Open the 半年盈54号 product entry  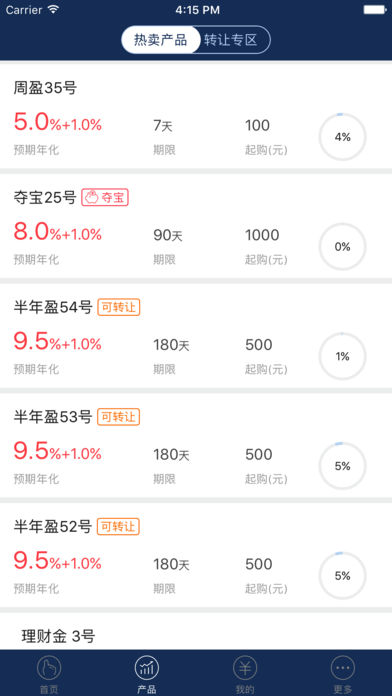pyautogui.click(x=196, y=336)
